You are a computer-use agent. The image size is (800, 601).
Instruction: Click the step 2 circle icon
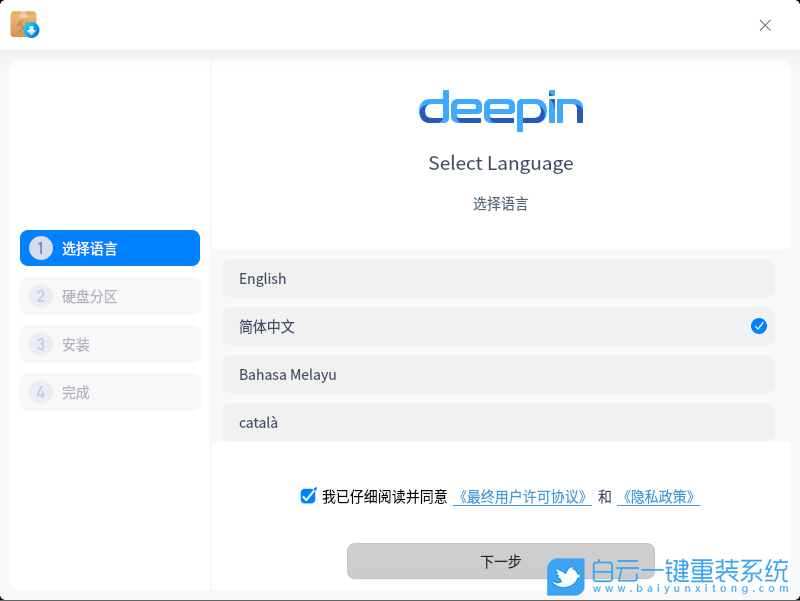(x=40, y=296)
